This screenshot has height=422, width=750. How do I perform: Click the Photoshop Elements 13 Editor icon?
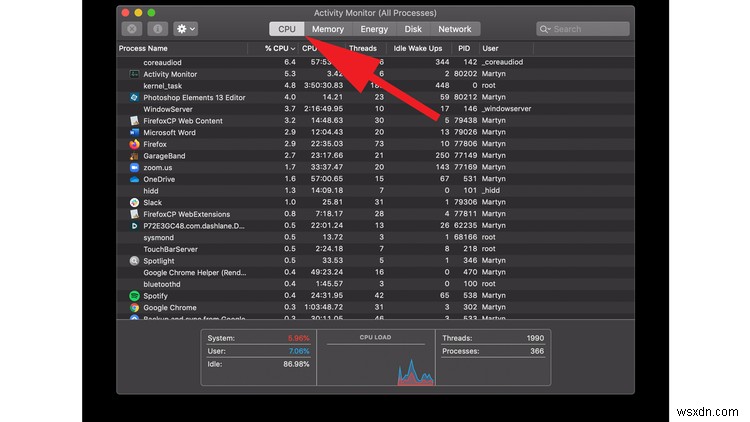[x=134, y=97]
